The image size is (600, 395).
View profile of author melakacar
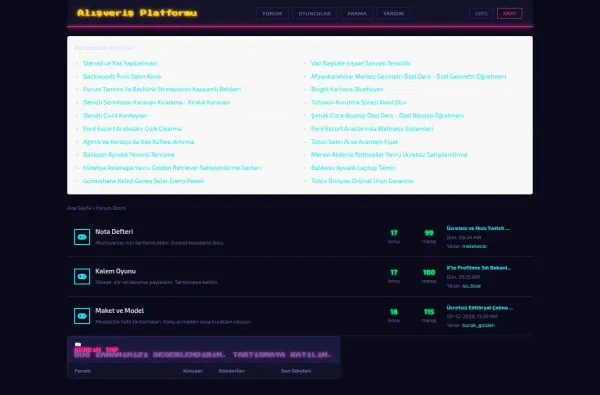(474, 246)
